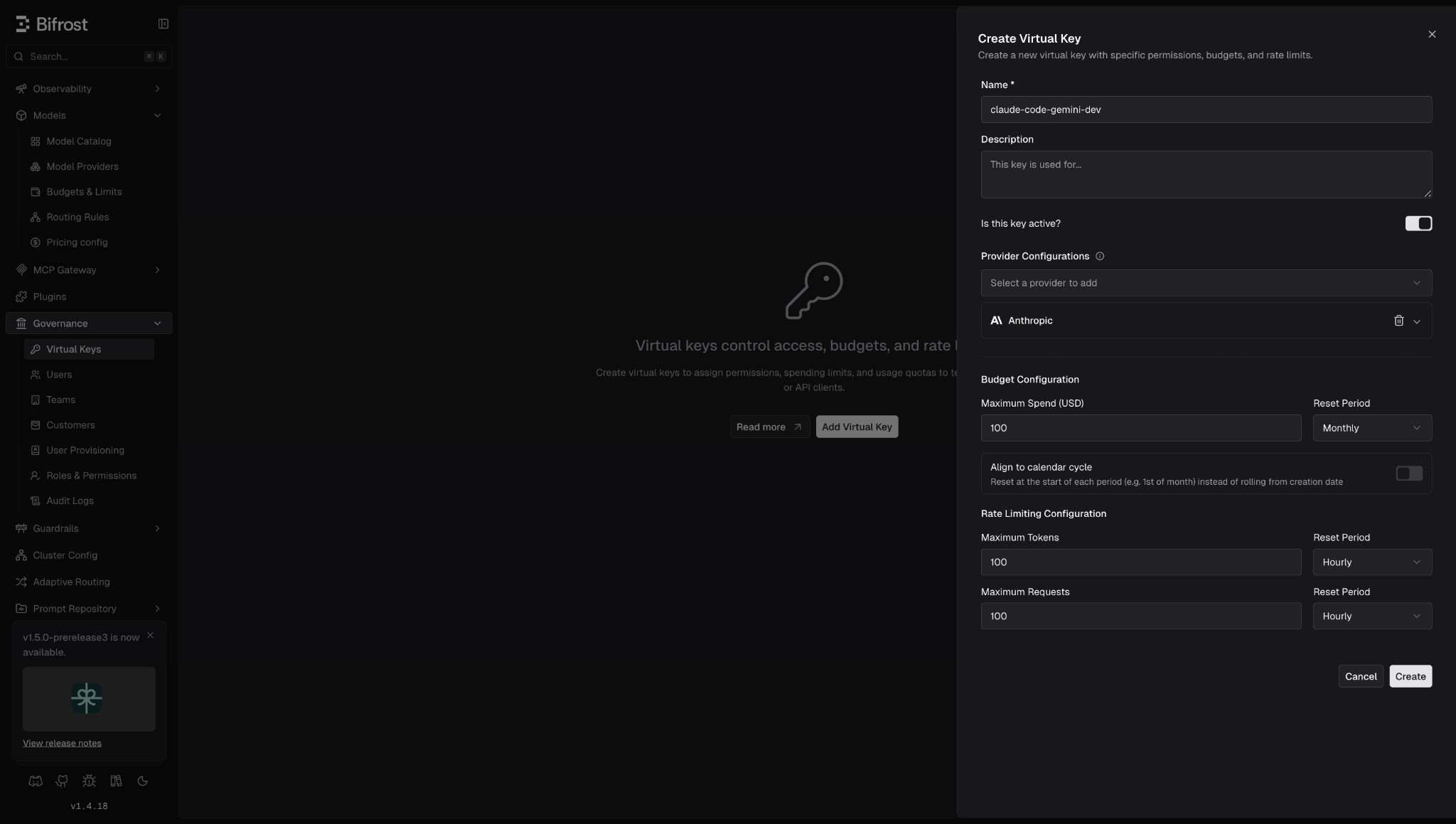Enable Align to calendar cycle switch
This screenshot has width=1456, height=824.
[1409, 473]
